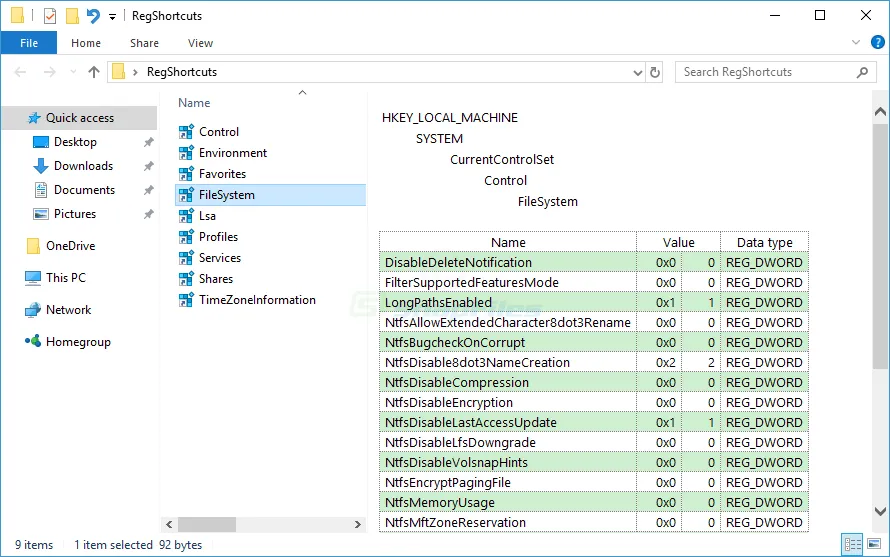
Task: Click the NtfsEncryptPagingFile entry
Action: (448, 483)
